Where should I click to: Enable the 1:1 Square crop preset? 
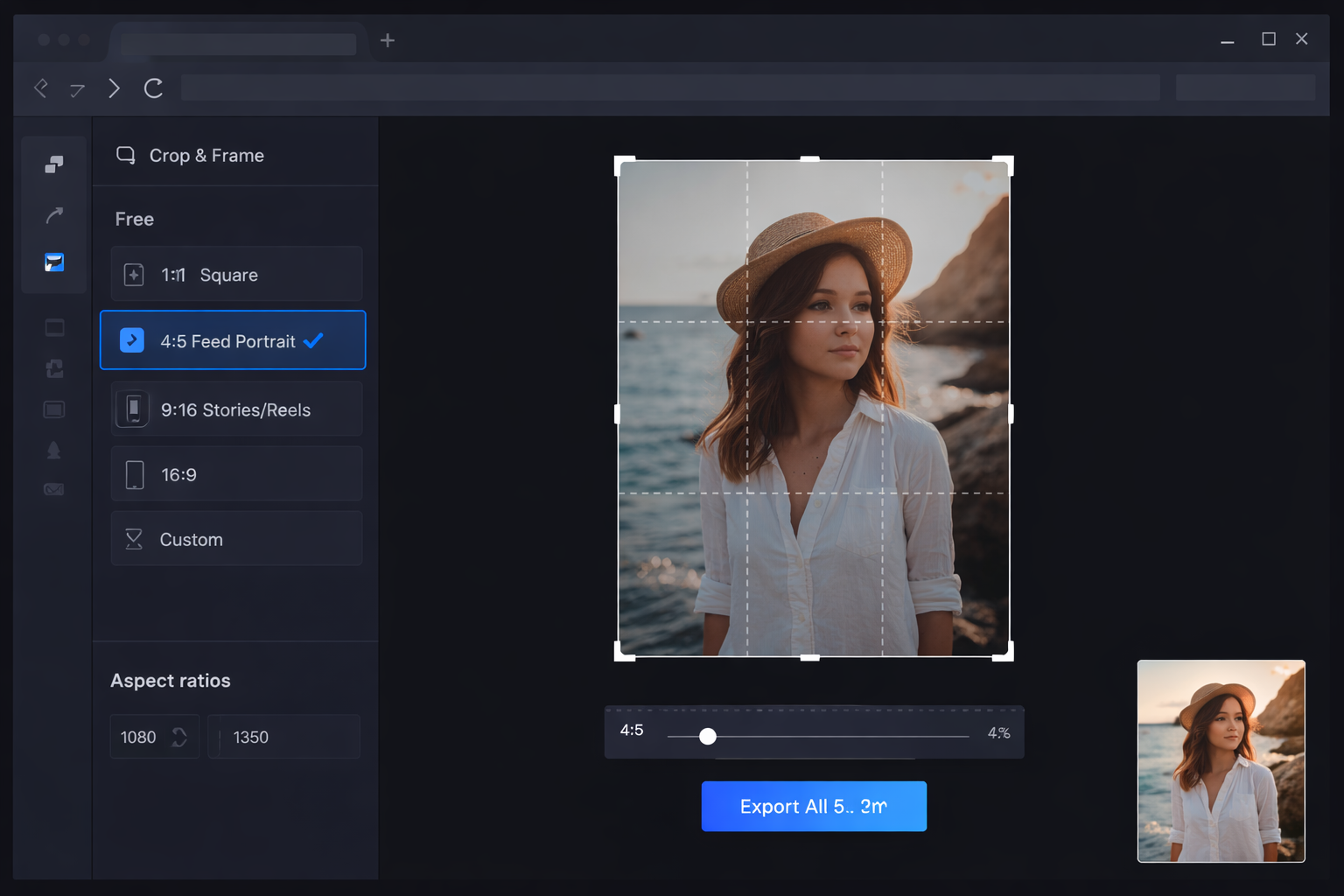(234, 274)
